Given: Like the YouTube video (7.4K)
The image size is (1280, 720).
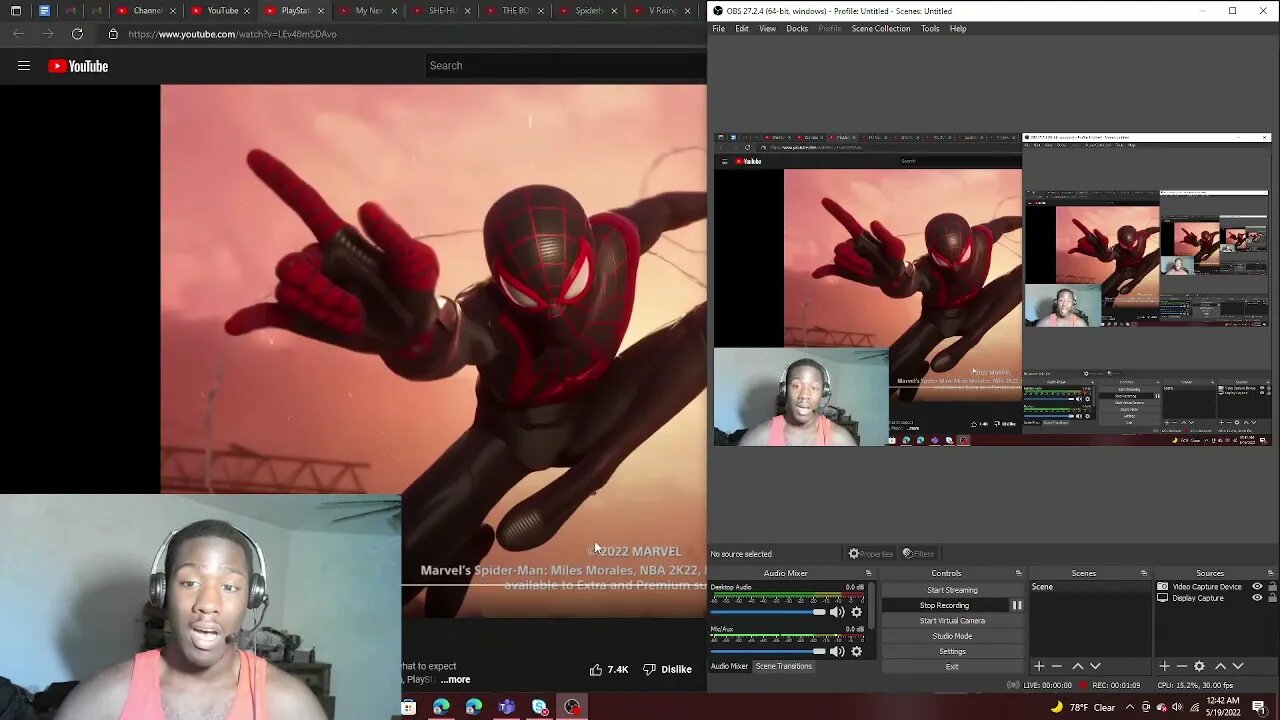Looking at the screenshot, I should [x=608, y=669].
